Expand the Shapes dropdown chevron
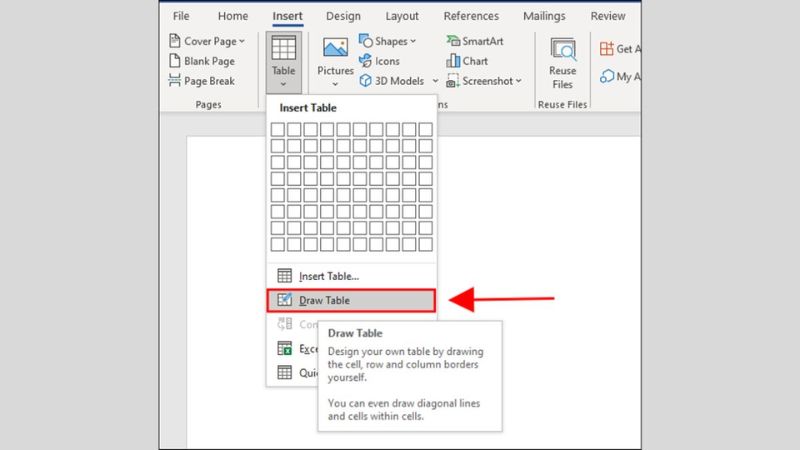Viewport: 800px width, 450px height. pyautogui.click(x=413, y=41)
